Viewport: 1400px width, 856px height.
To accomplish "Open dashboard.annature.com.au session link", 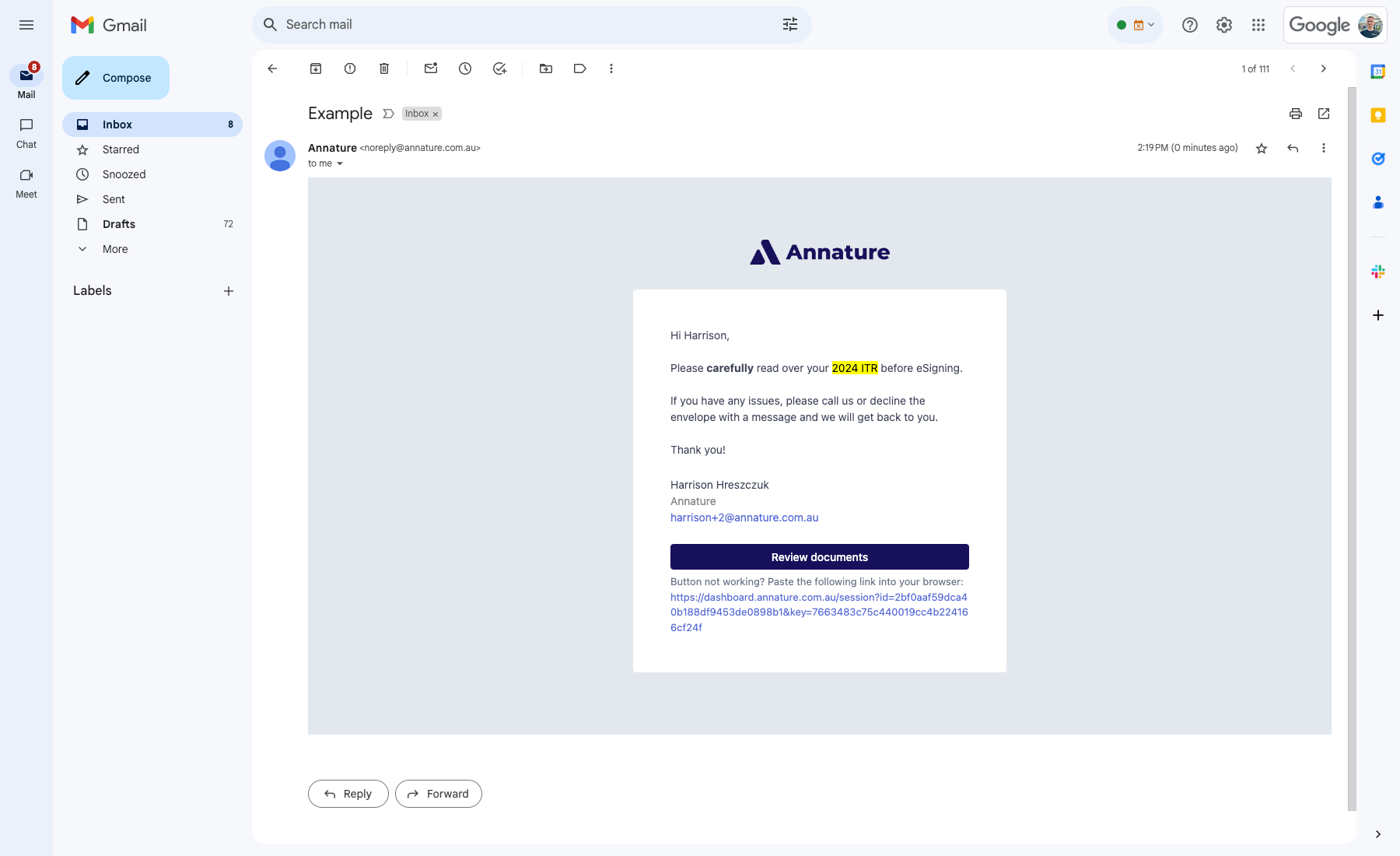I will click(x=819, y=612).
